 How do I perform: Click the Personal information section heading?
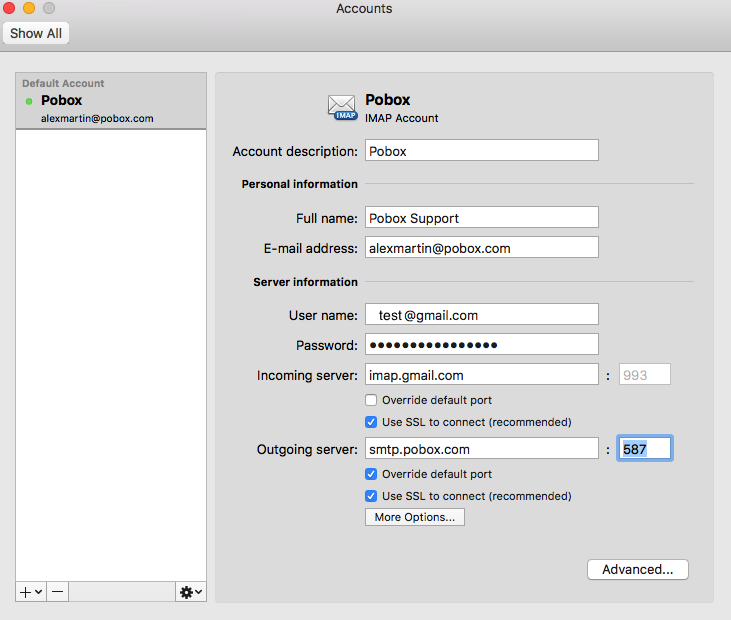(300, 184)
